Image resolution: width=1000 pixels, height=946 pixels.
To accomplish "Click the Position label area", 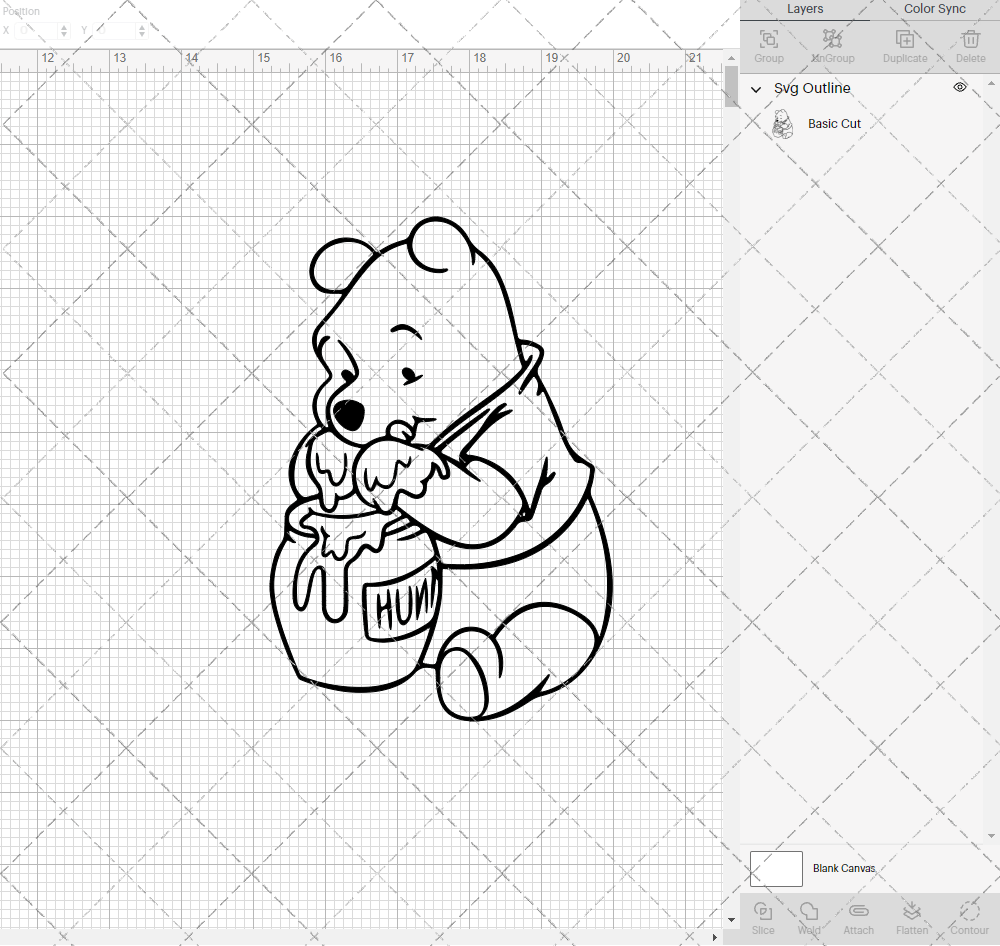I will (21, 10).
